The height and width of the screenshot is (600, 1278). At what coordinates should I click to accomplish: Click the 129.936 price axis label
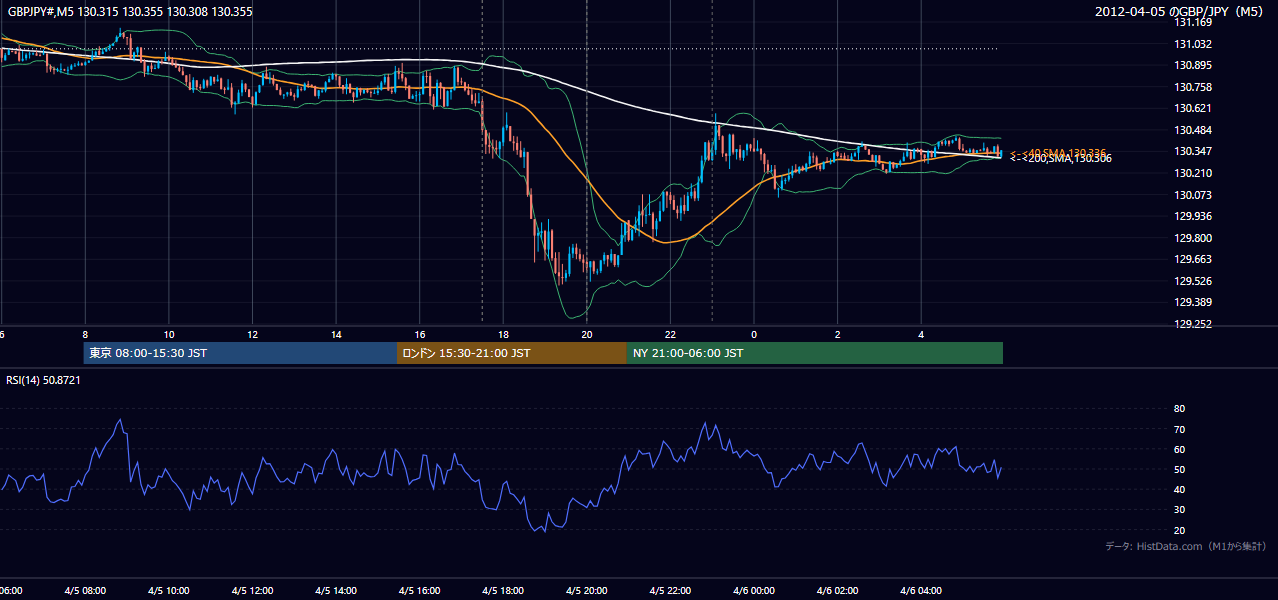pos(1194,216)
